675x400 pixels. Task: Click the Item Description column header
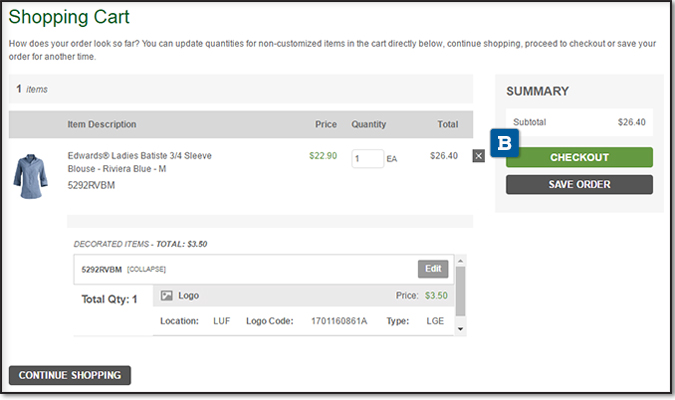[102, 125]
